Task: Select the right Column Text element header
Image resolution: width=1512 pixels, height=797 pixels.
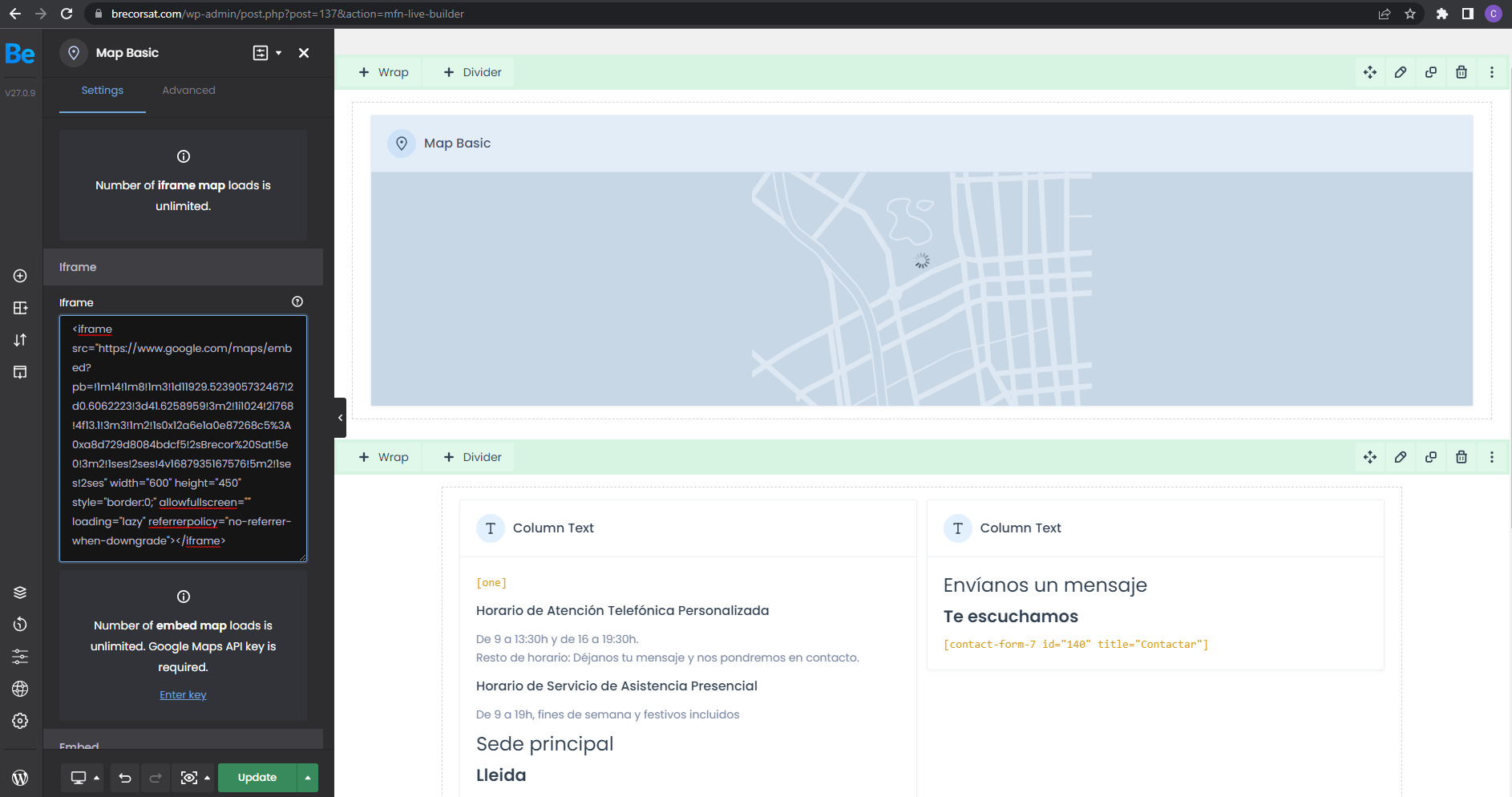Action: pos(1155,528)
